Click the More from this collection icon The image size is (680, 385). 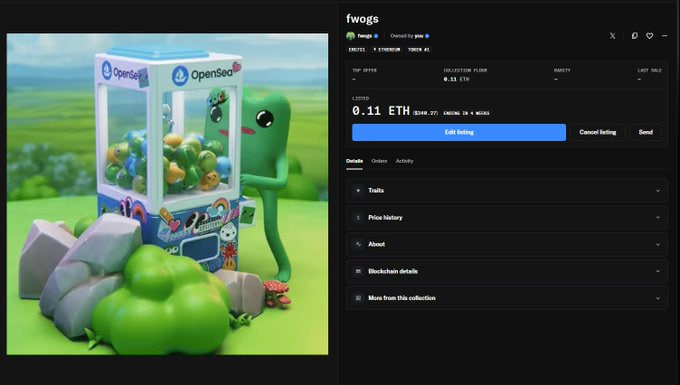pos(358,298)
